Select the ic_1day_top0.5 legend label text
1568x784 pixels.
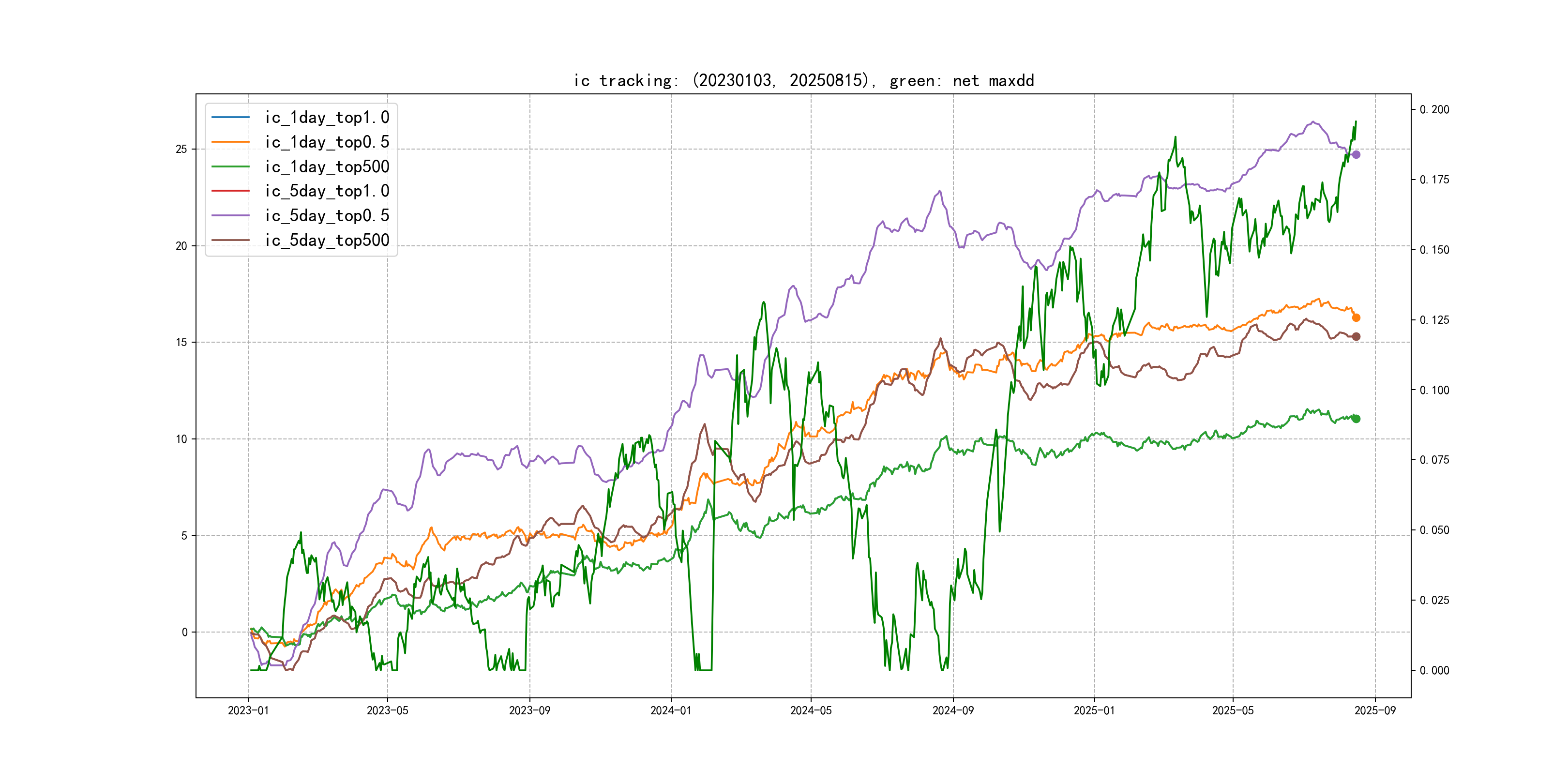(327, 142)
